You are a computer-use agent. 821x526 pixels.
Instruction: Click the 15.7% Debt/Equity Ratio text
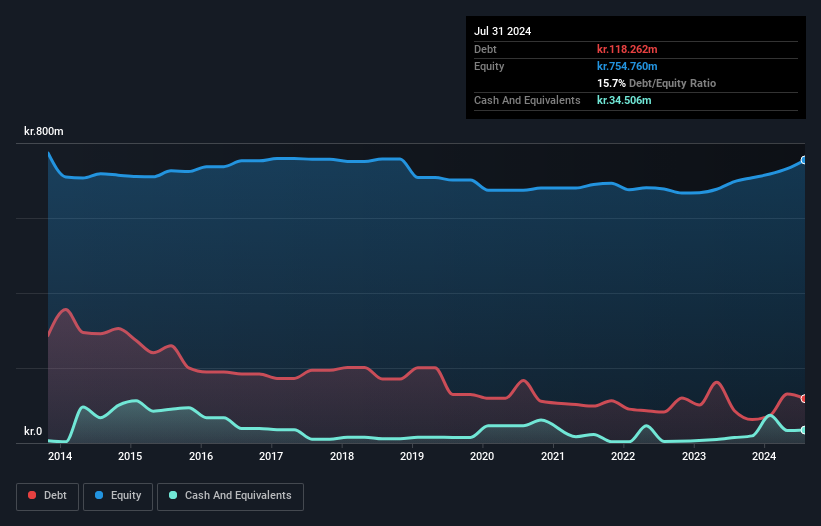point(657,83)
